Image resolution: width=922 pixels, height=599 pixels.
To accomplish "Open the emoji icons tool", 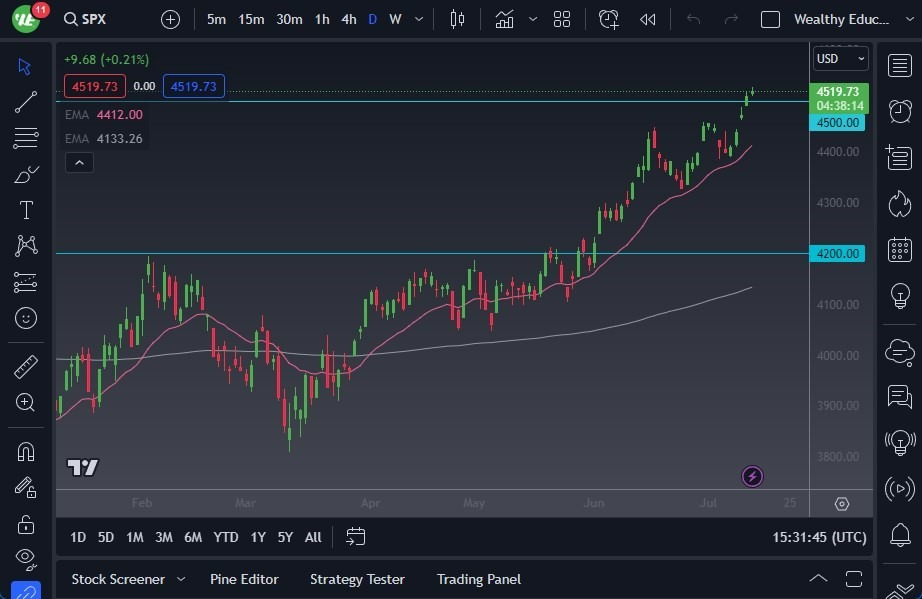I will (x=26, y=318).
